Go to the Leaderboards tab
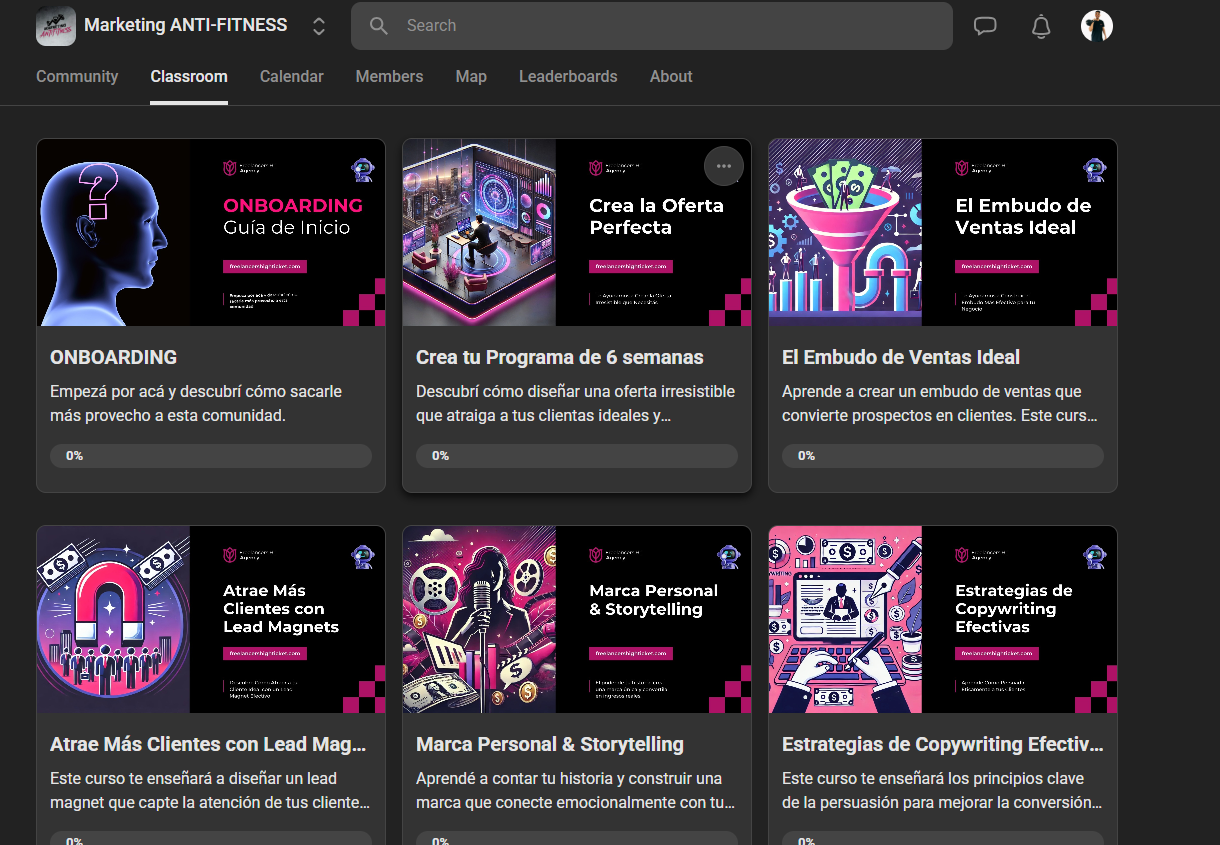This screenshot has width=1220, height=845. (568, 77)
